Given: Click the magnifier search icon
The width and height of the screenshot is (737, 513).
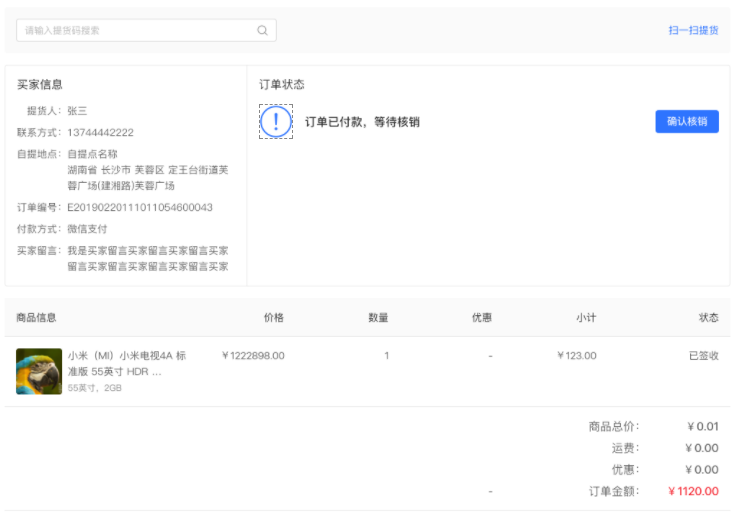Looking at the screenshot, I should click(x=262, y=31).
